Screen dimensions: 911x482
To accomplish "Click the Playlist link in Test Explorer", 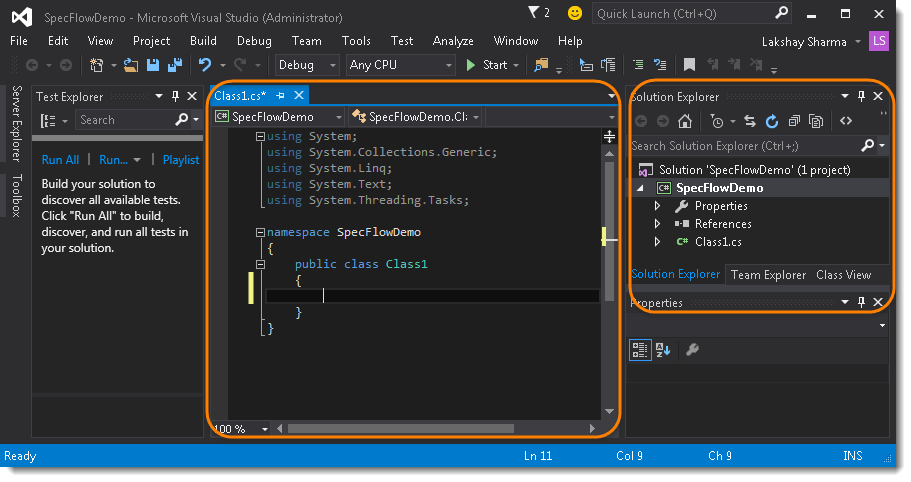I will click(x=181, y=160).
